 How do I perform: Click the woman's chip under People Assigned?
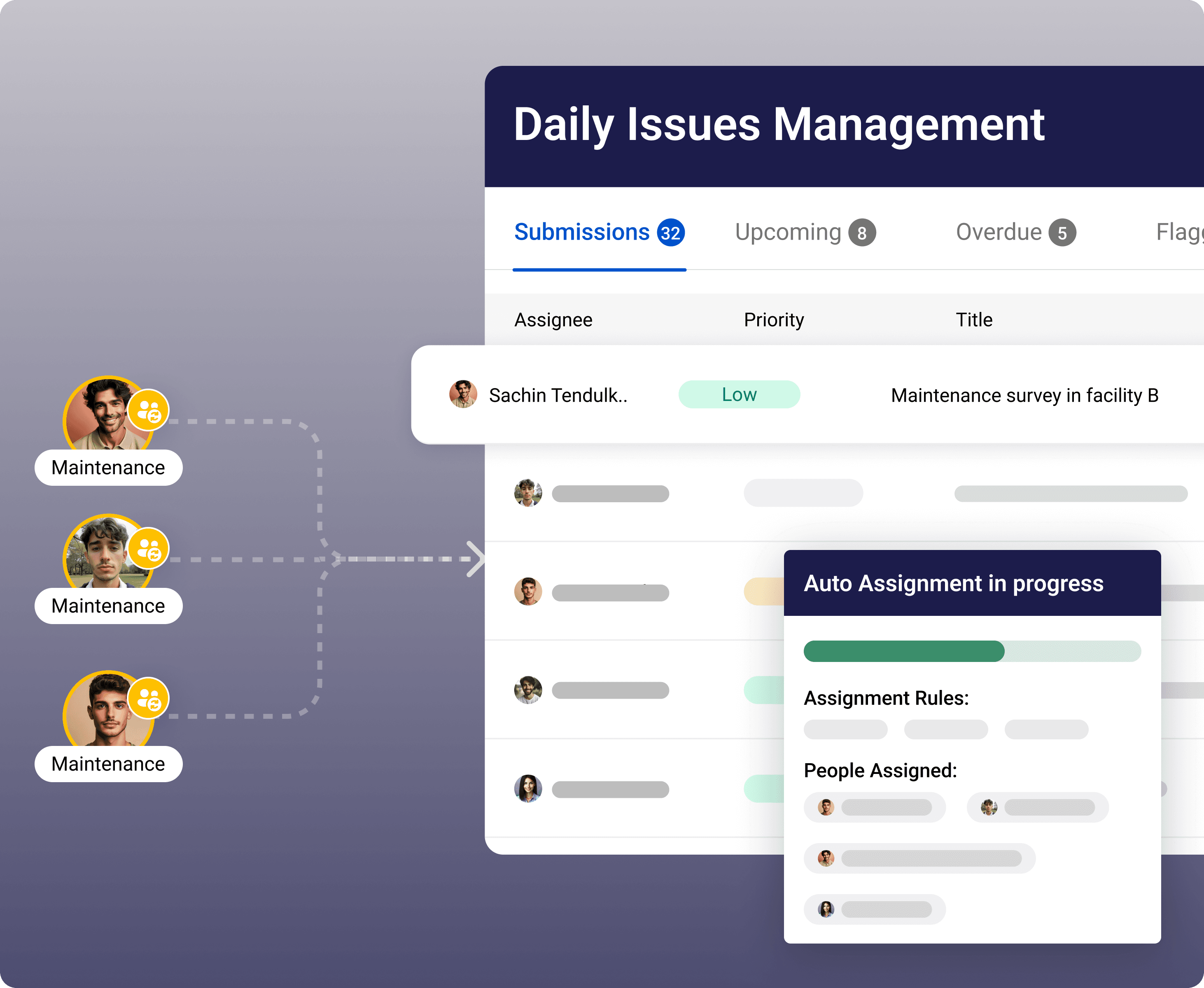pyautogui.click(x=875, y=909)
